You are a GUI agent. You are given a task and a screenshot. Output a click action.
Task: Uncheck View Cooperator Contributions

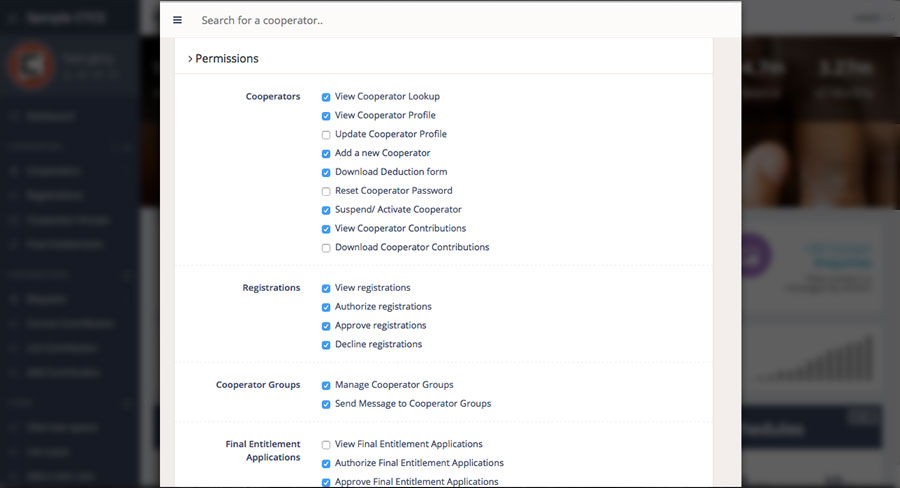(x=326, y=229)
